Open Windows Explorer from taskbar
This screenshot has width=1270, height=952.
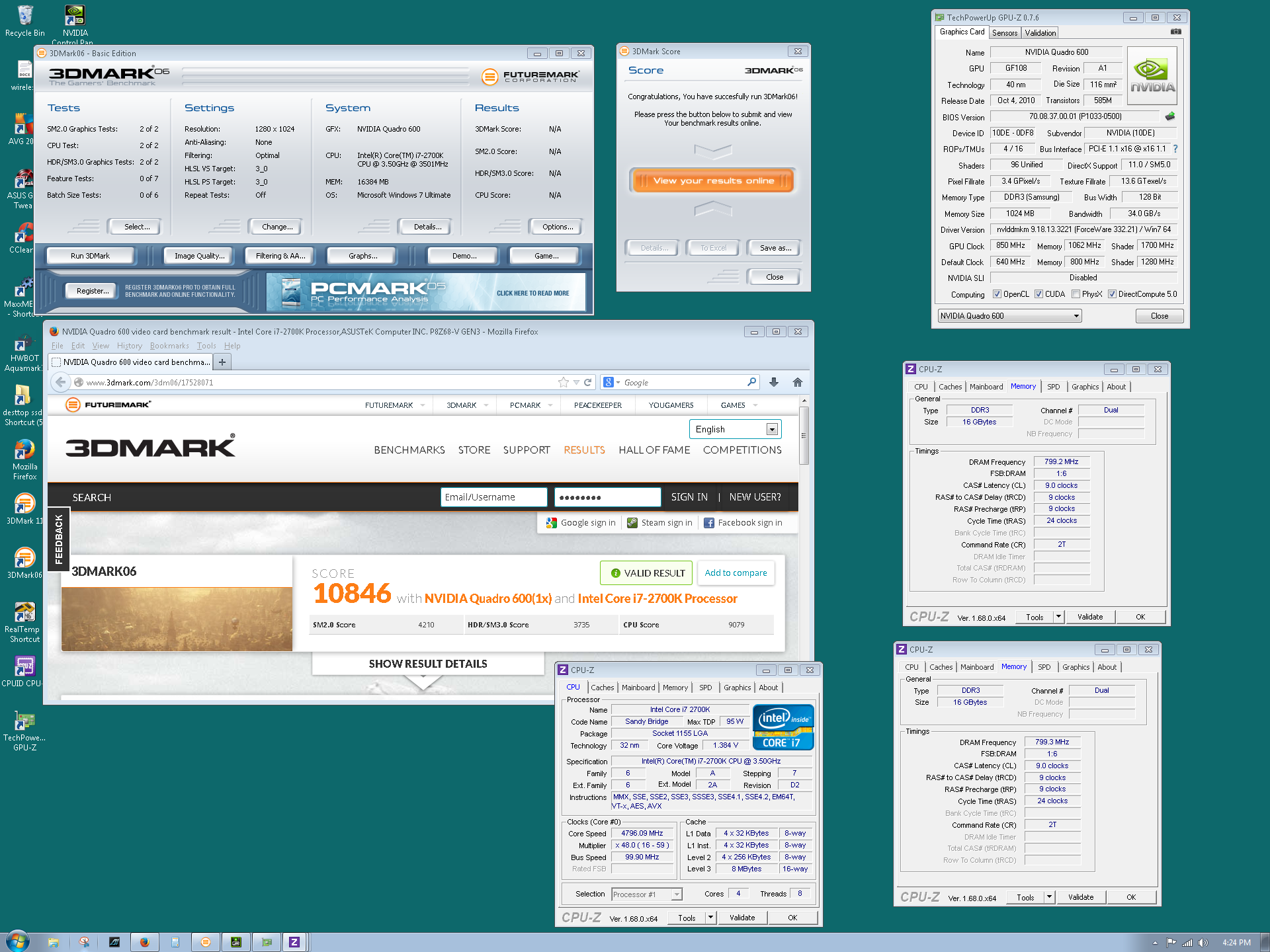pyautogui.click(x=54, y=941)
